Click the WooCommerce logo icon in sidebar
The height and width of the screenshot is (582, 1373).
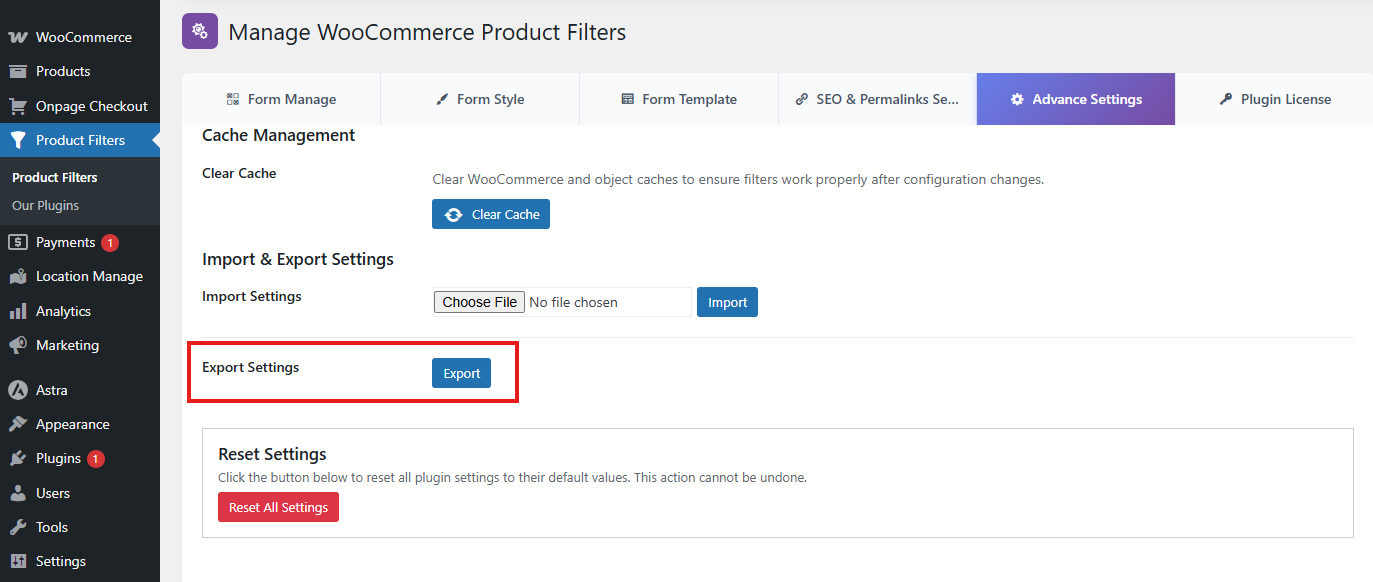[18, 37]
